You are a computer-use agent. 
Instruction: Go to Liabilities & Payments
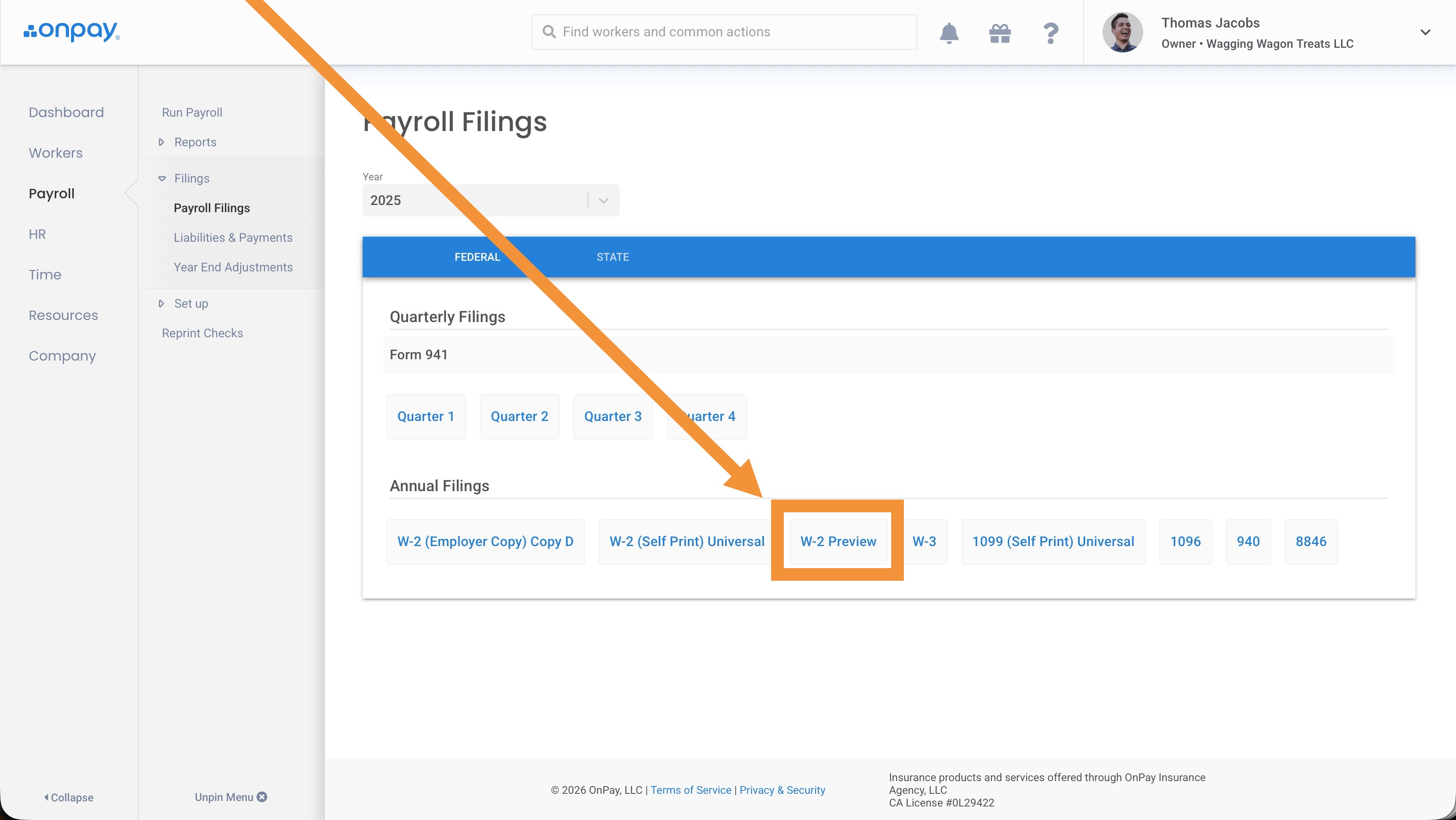point(233,238)
